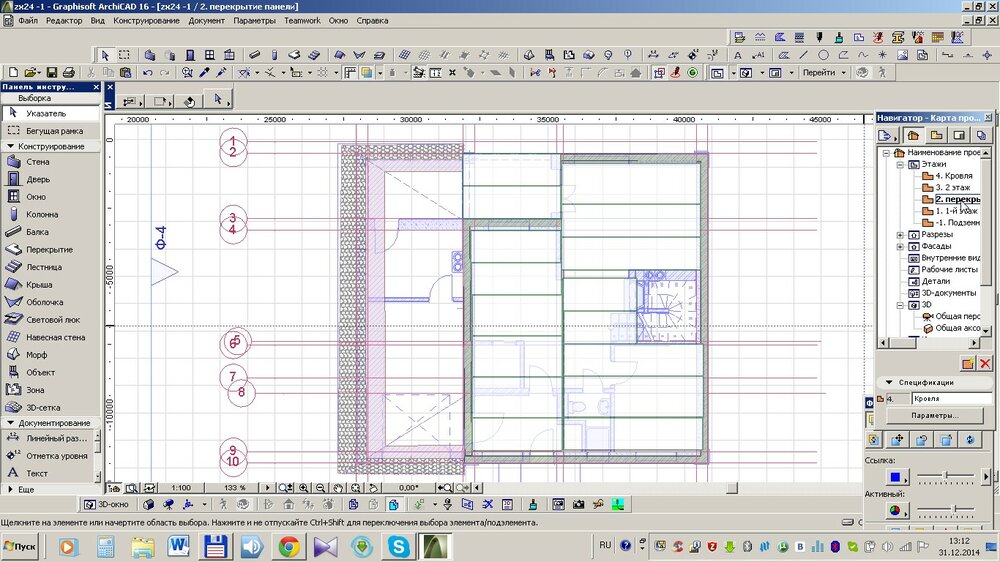Image resolution: width=1000 pixels, height=562 pixels.
Task: Select the Стена (Wall) tool
Action: click(37, 161)
